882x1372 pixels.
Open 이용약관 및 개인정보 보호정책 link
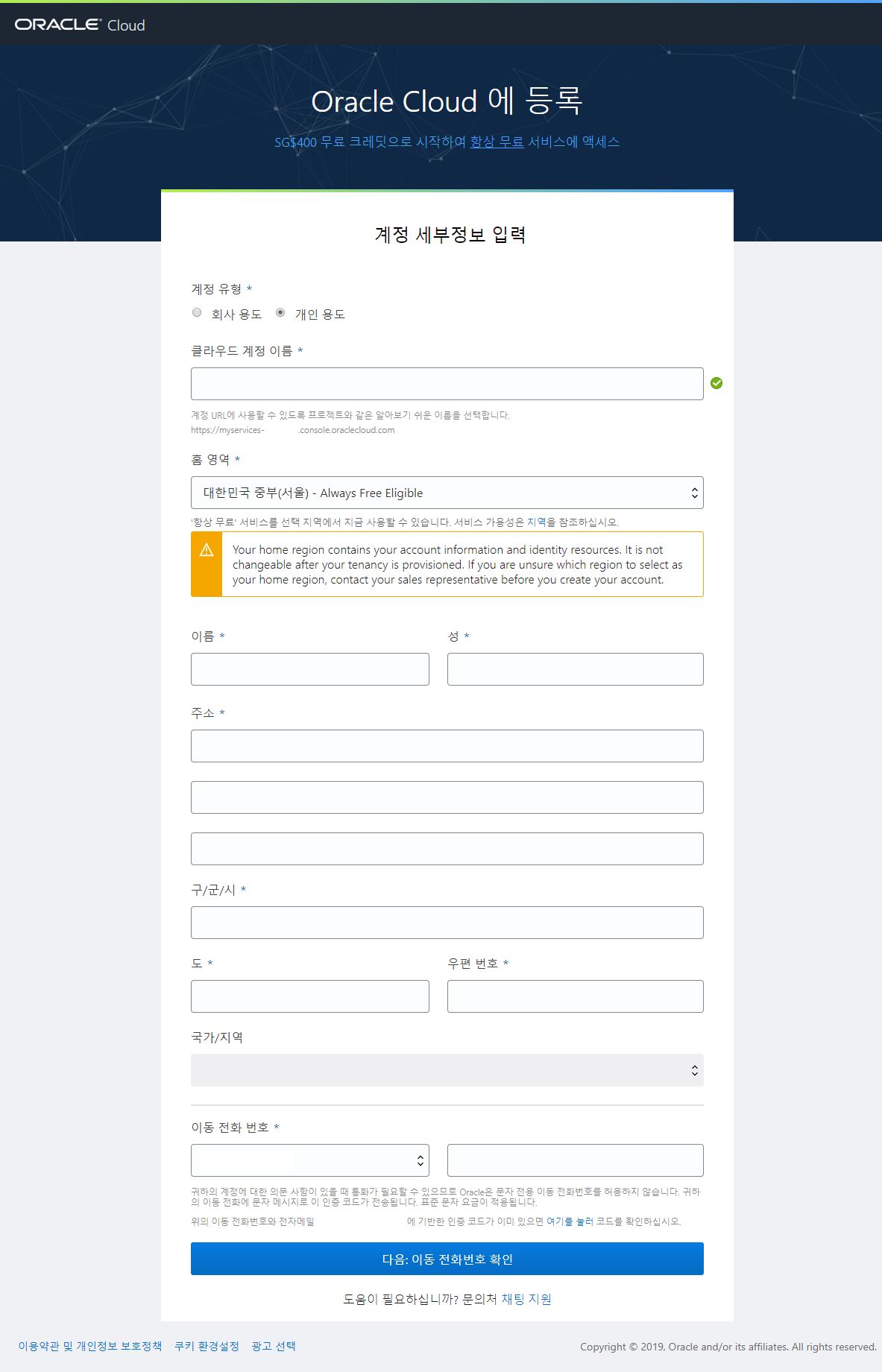click(x=90, y=1346)
